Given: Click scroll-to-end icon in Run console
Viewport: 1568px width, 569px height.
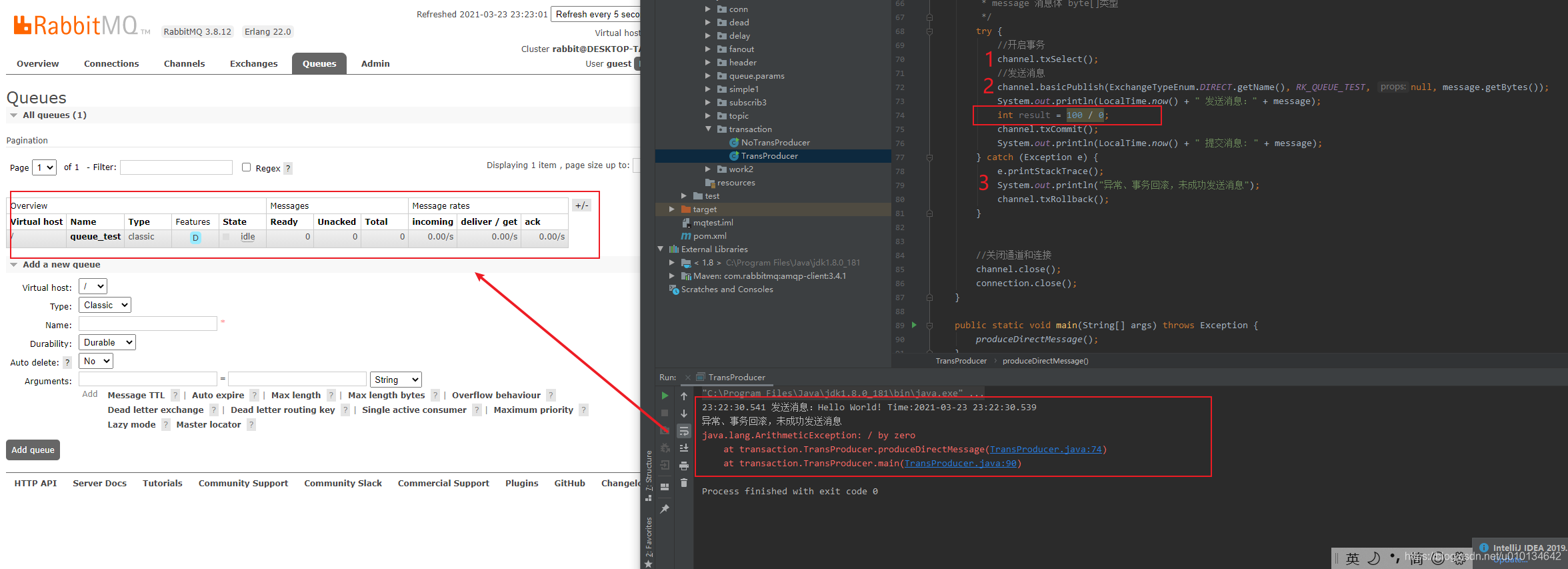Looking at the screenshot, I should coord(684,448).
